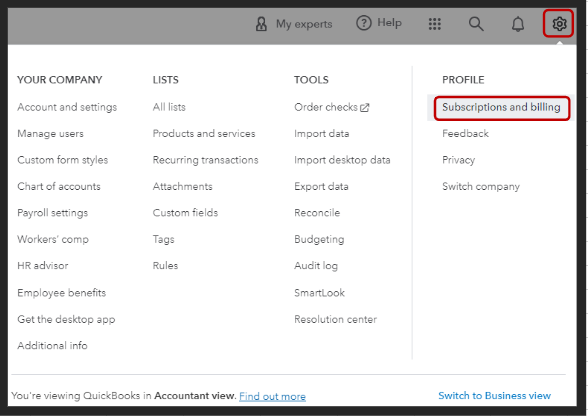Open SmartLook

click(x=320, y=293)
